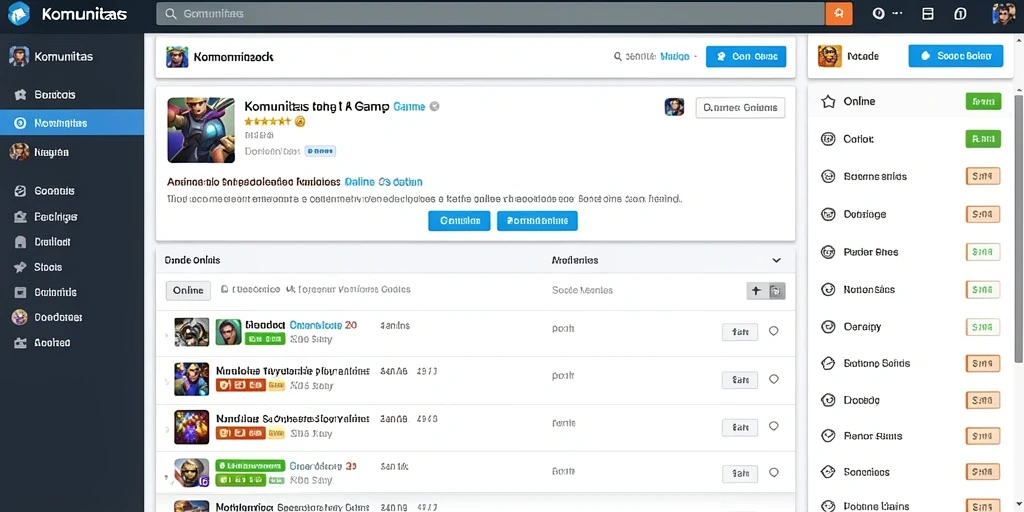Select the highlighted Nomunitas sidebar item
The height and width of the screenshot is (512, 1024).
72,123
